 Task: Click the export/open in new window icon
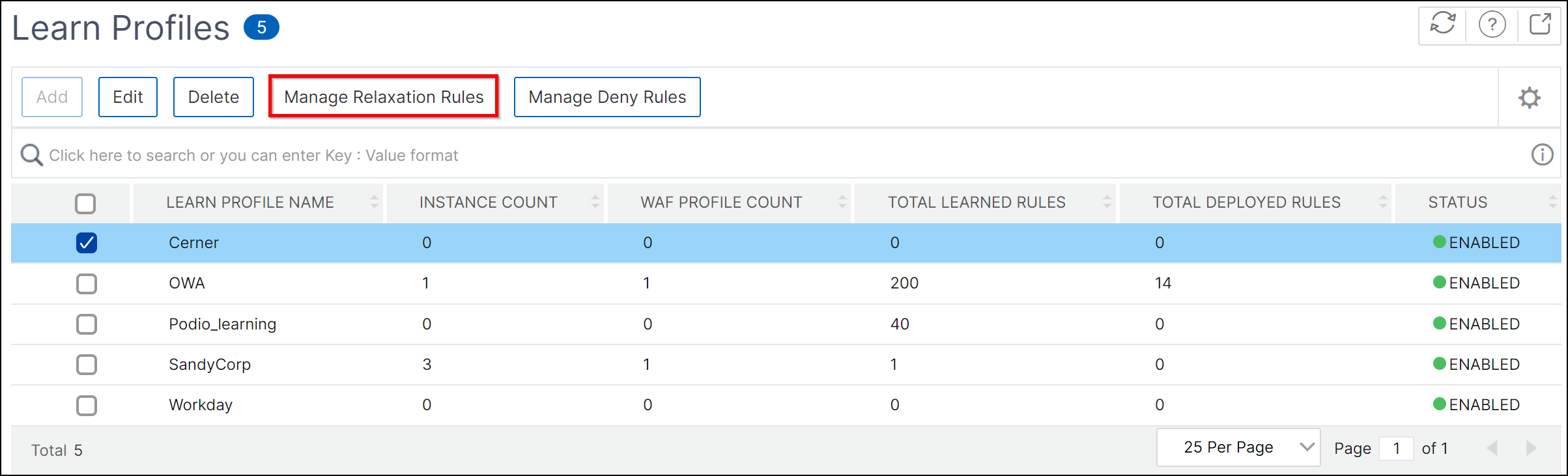coord(1541,25)
